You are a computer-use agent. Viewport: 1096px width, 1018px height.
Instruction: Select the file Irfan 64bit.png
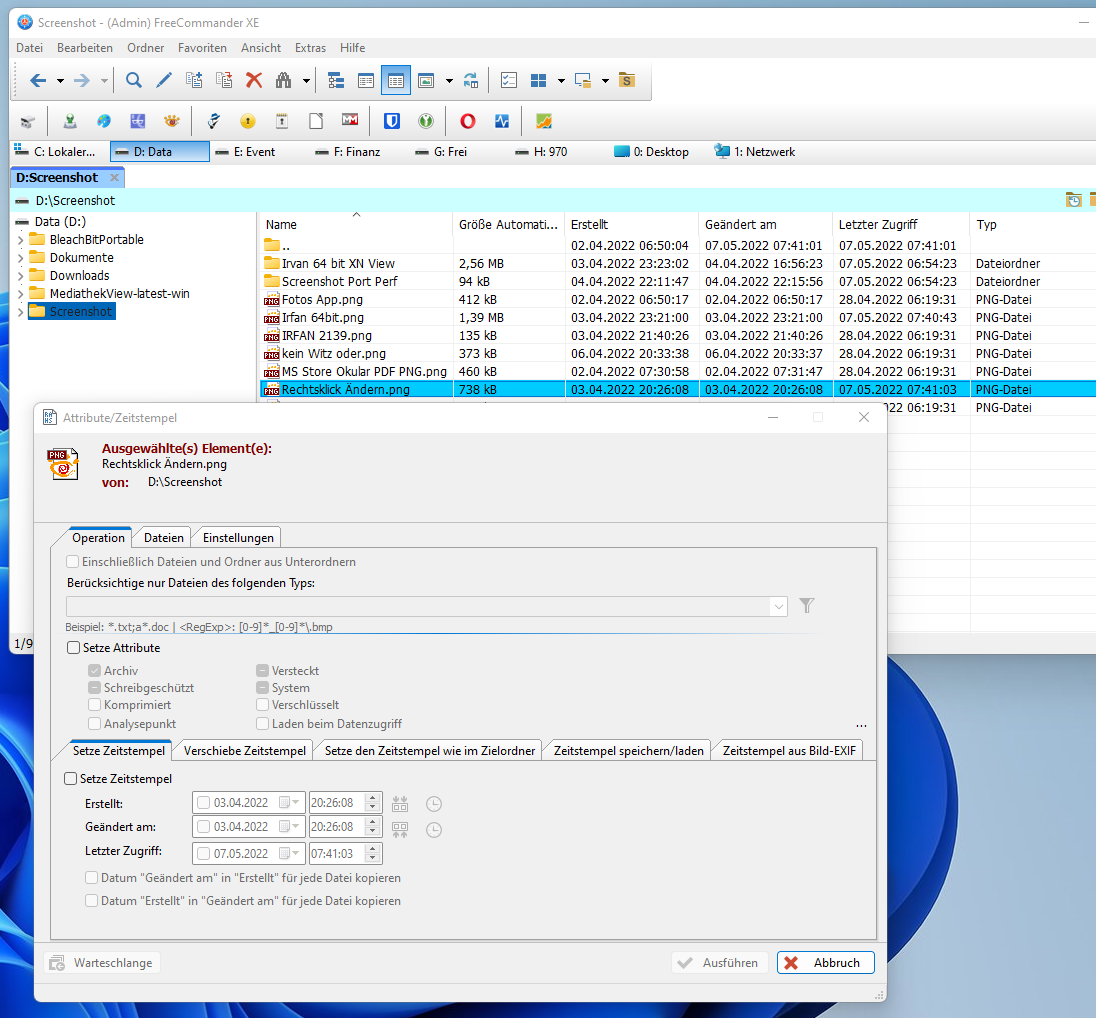[322, 317]
